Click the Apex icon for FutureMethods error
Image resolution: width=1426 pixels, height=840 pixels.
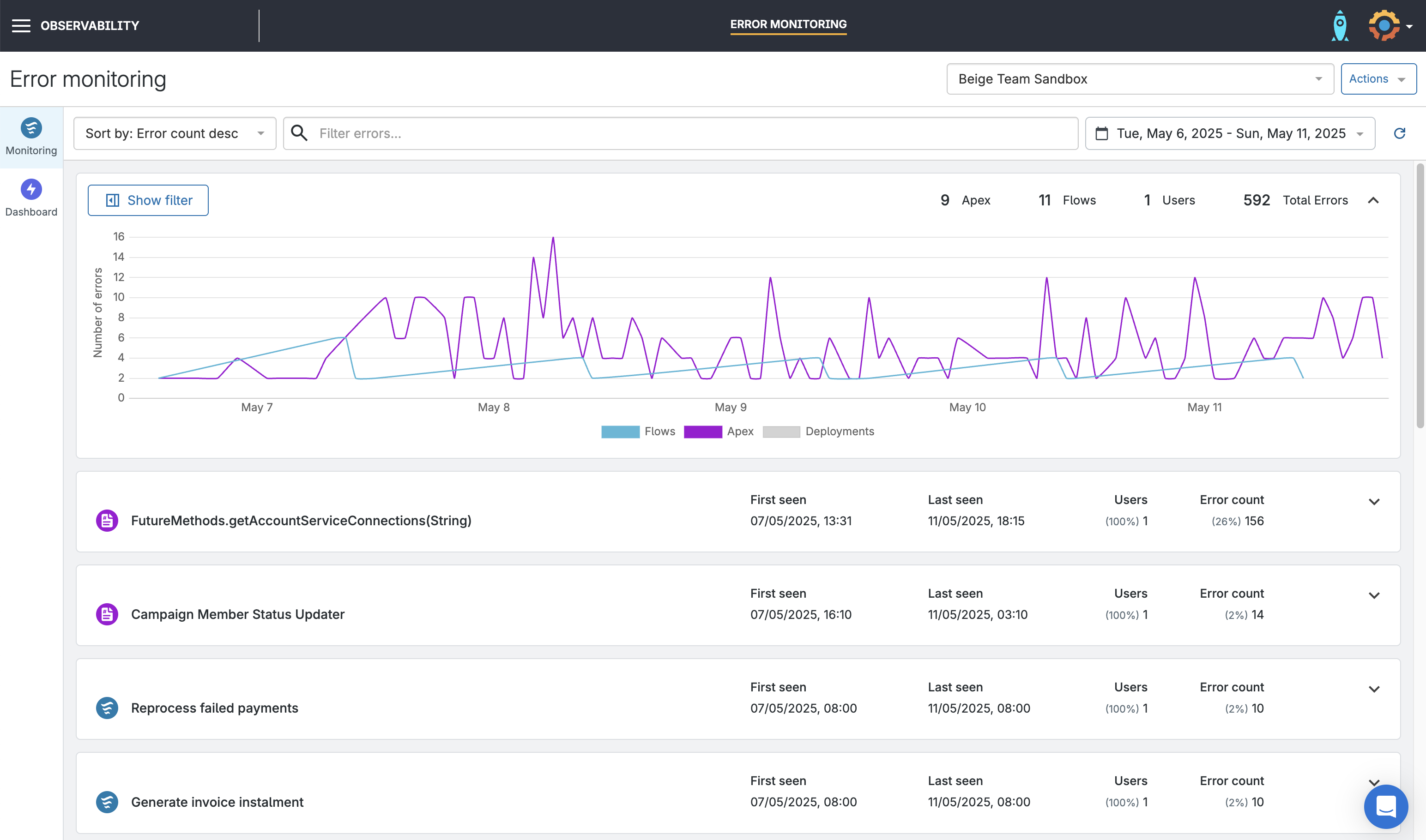(107, 520)
